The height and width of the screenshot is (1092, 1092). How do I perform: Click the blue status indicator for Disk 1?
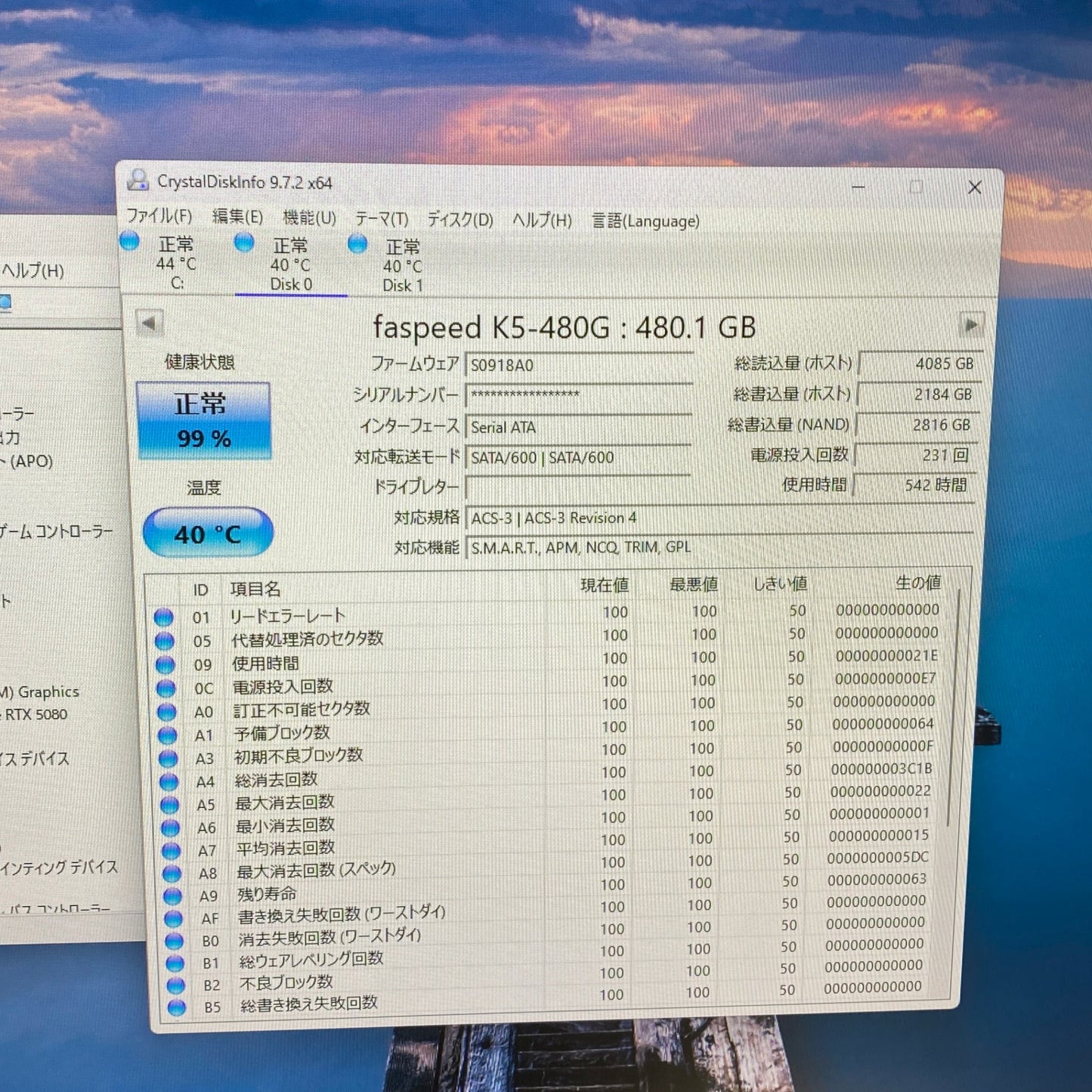[354, 243]
